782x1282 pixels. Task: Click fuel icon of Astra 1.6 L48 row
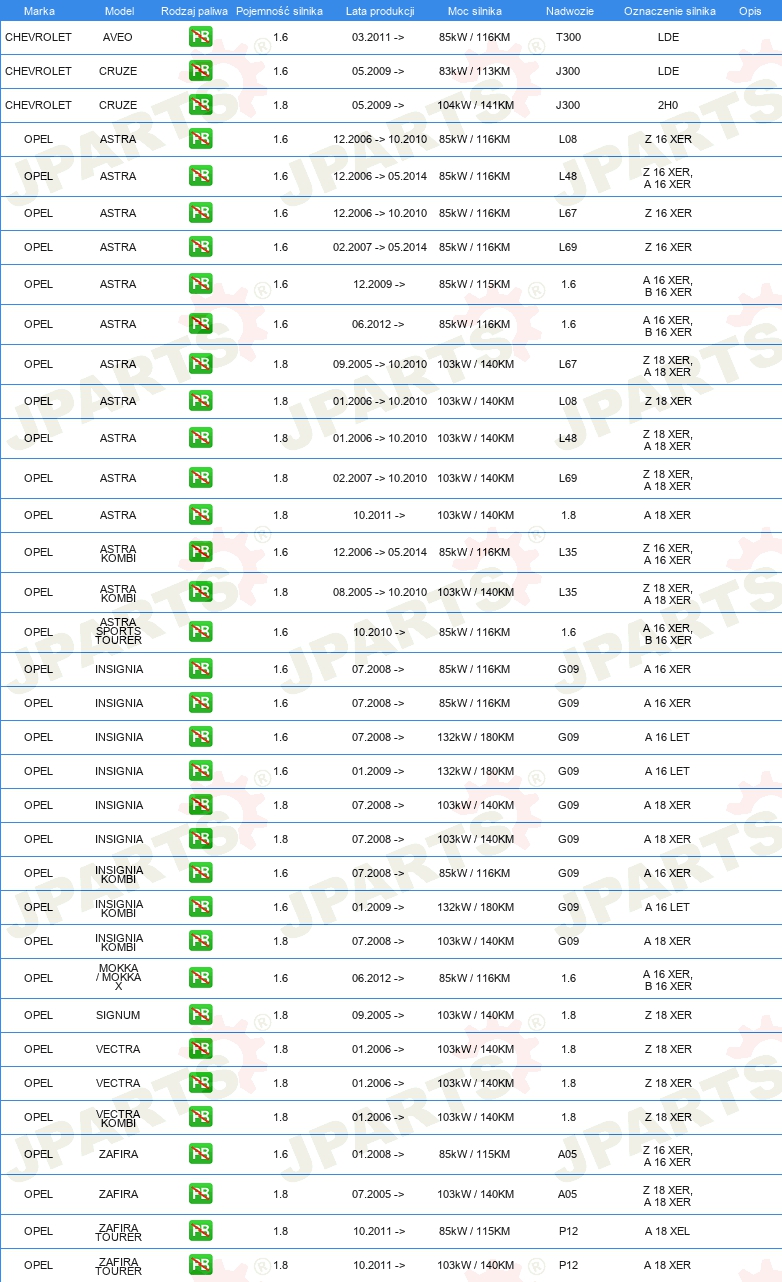200,176
